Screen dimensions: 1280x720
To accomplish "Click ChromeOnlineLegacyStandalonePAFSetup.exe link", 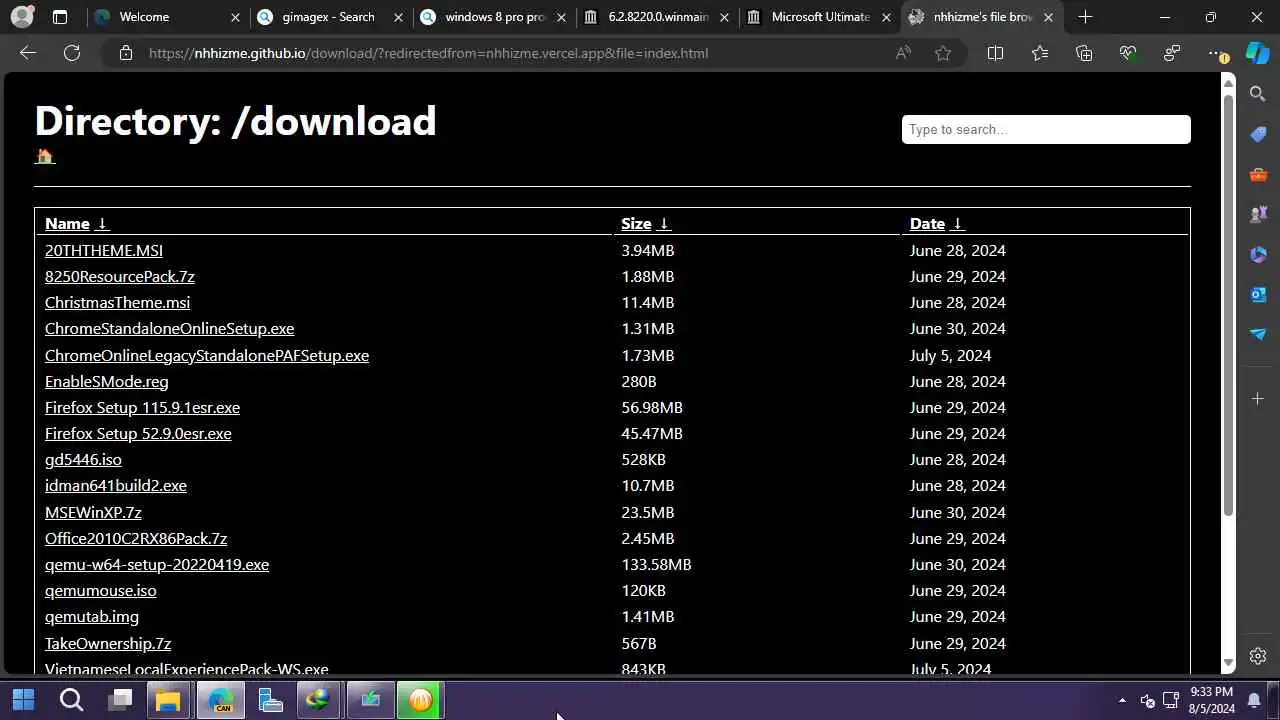I will coord(207,355).
